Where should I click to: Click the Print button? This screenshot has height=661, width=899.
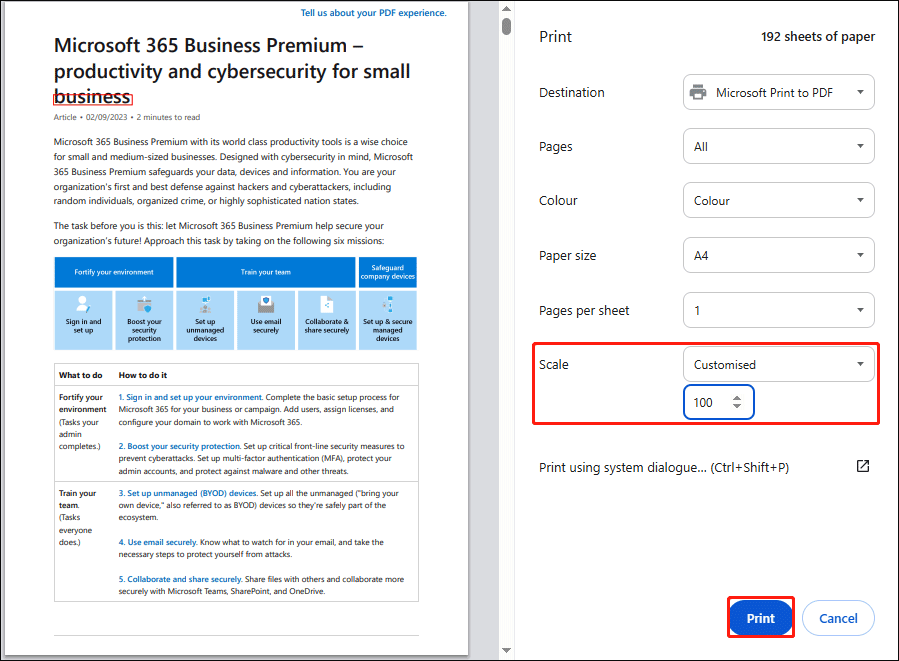coord(760,617)
